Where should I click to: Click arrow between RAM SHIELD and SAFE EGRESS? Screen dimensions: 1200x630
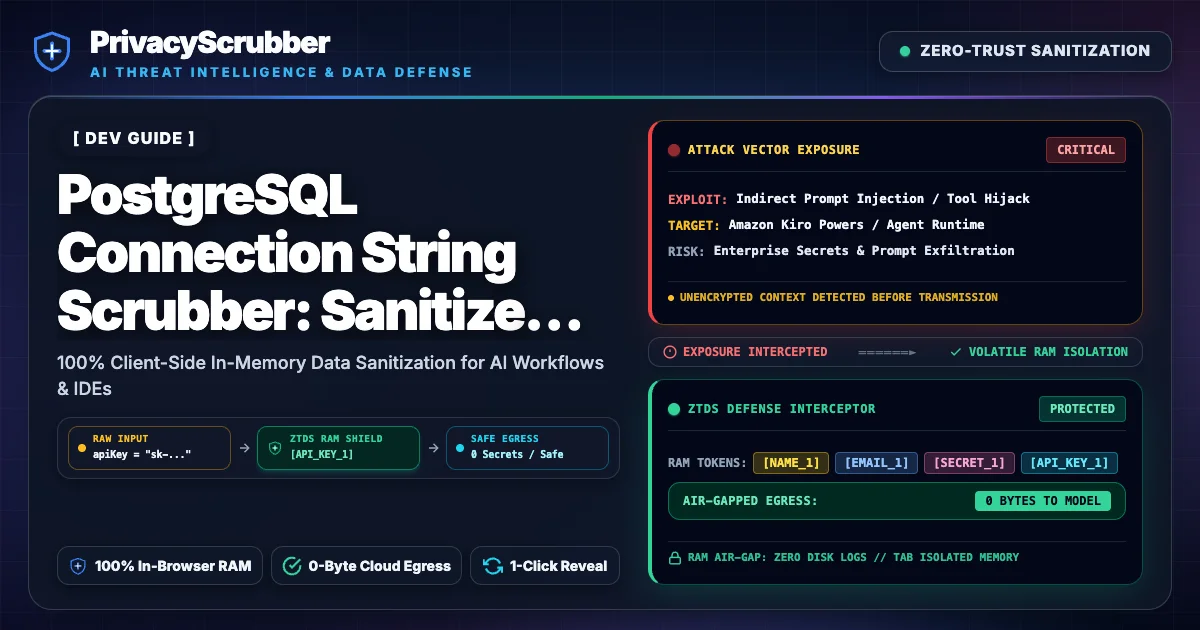pos(432,448)
